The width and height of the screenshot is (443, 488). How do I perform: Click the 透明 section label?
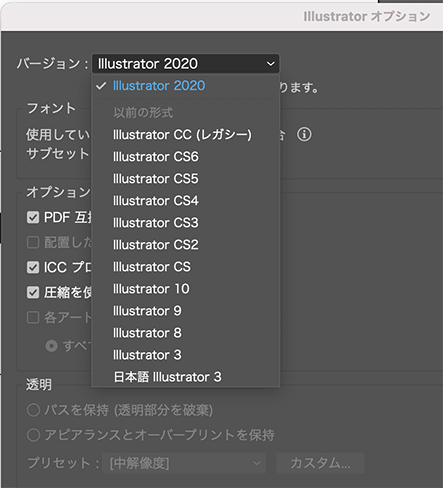tap(39, 385)
